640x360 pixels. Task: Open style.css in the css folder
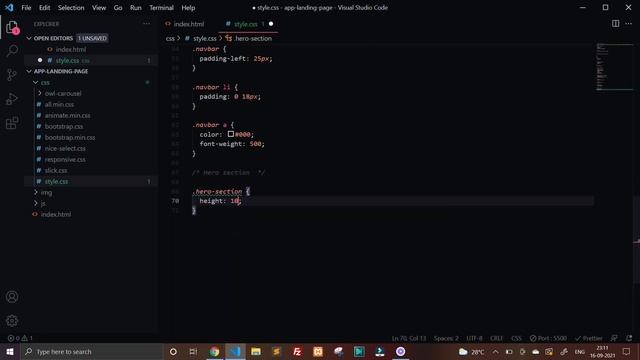pyautogui.click(x=57, y=181)
